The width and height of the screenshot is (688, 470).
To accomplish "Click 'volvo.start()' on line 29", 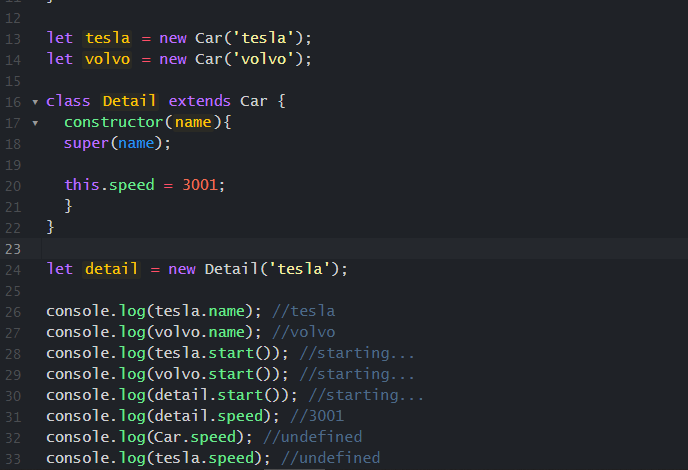I will click(x=213, y=374).
